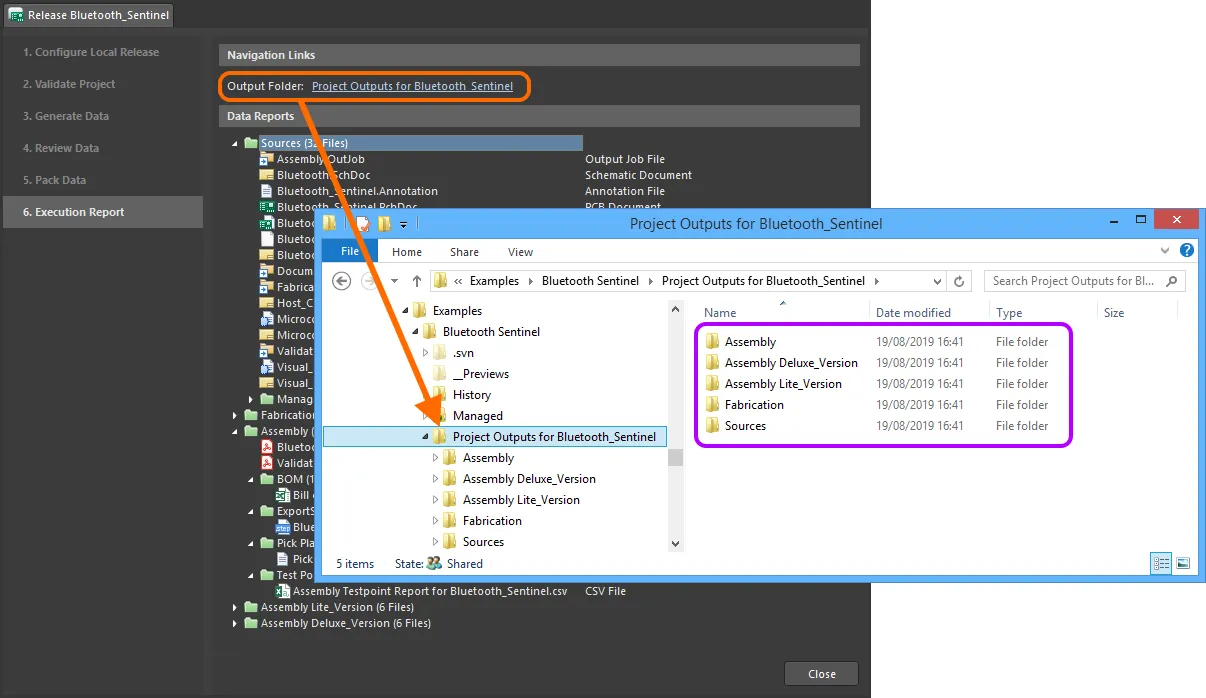
Task: Select __Previews folder in navigation tree
Action: 480,374
